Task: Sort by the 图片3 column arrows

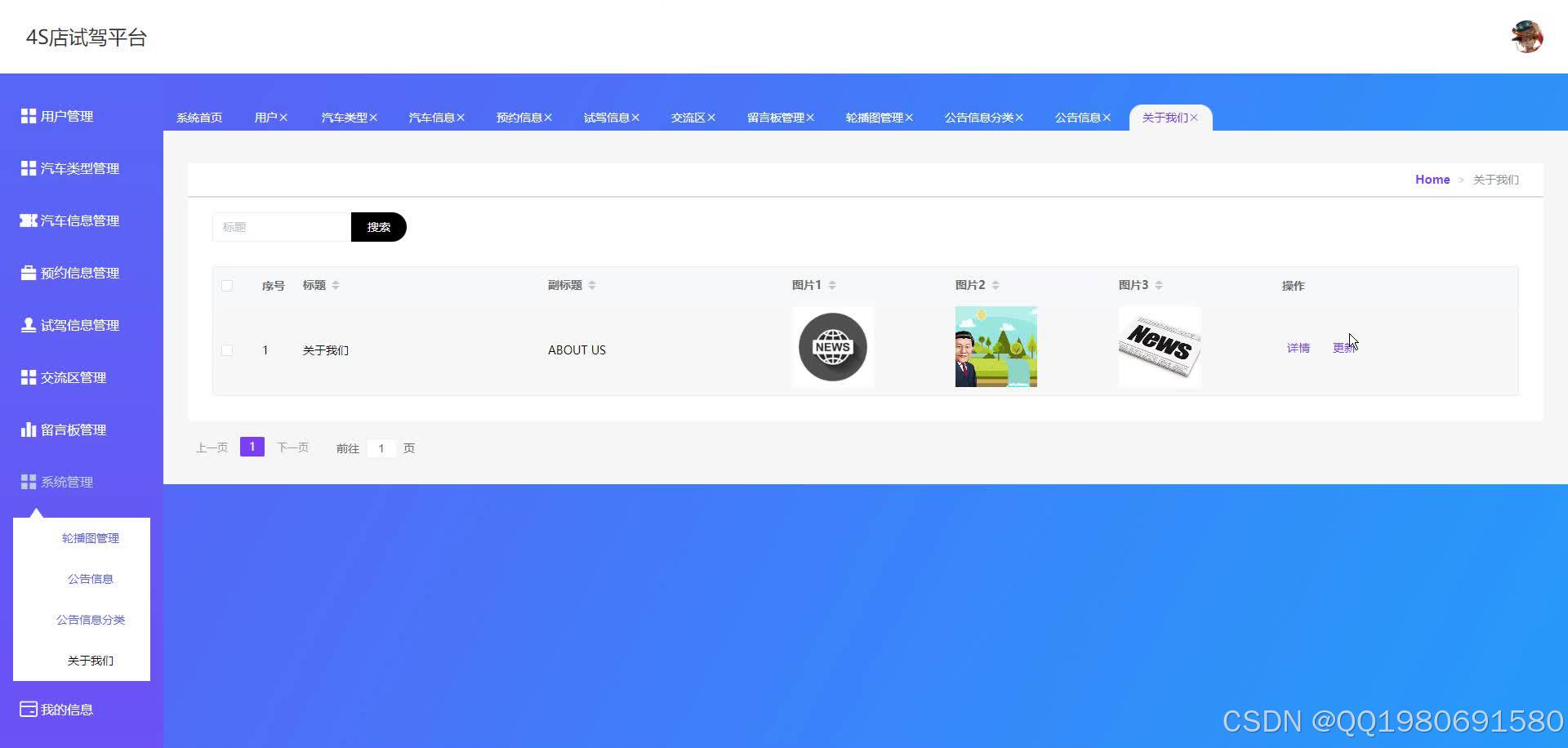Action: point(1159,285)
